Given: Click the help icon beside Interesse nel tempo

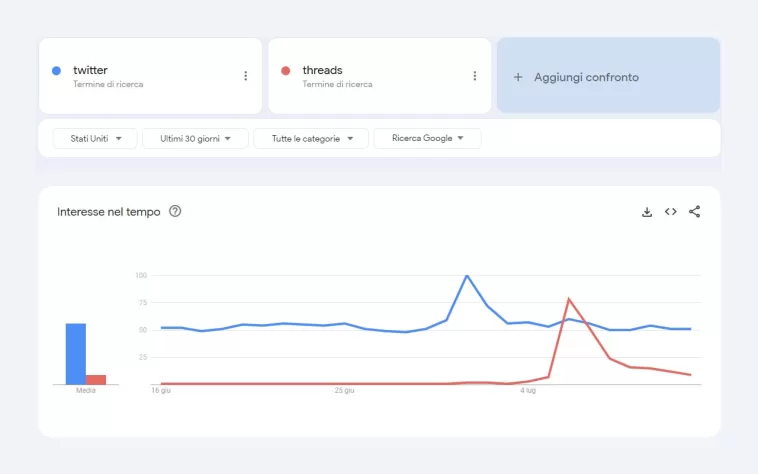Looking at the screenshot, I should point(175,211).
